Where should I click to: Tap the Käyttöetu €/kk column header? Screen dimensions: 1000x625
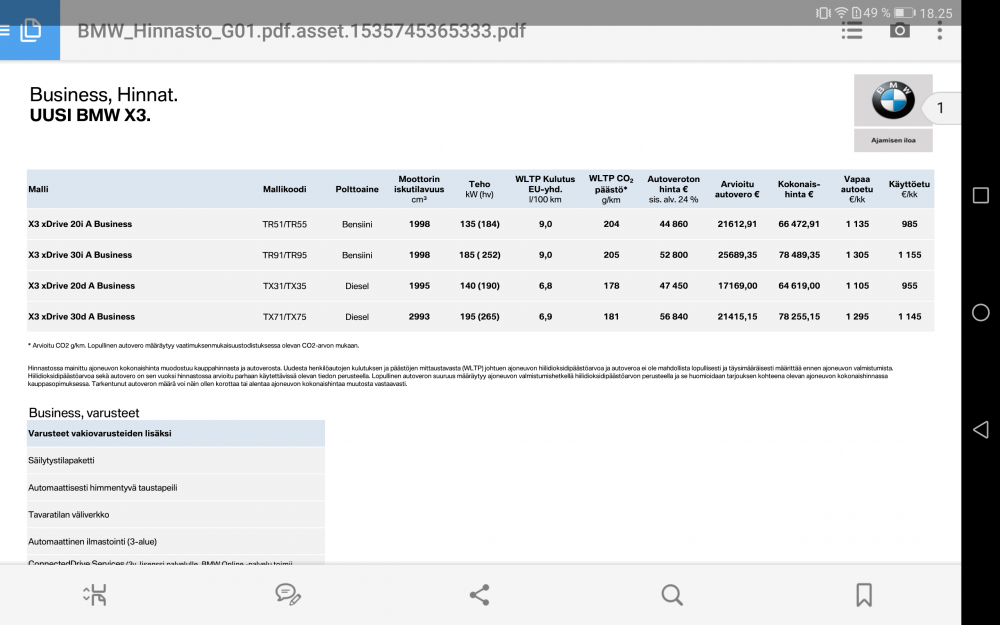pos(909,189)
